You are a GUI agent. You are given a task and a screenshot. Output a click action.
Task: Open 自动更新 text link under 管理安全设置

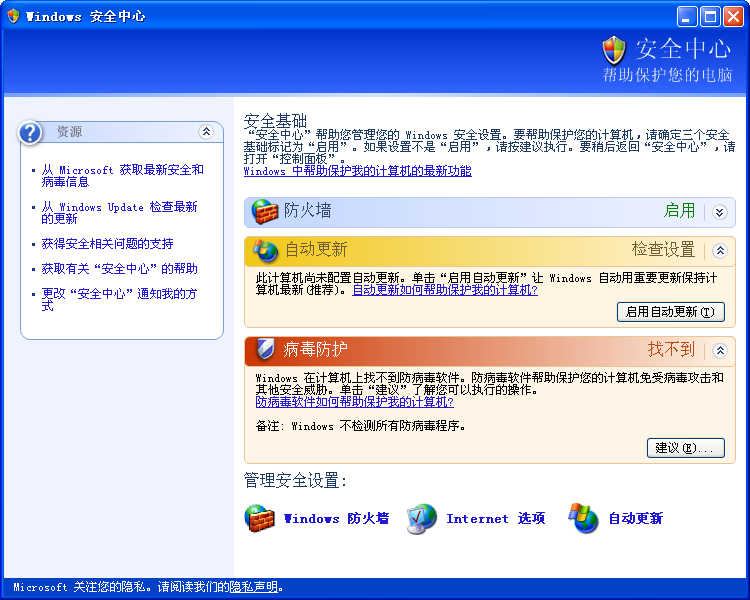click(636, 518)
